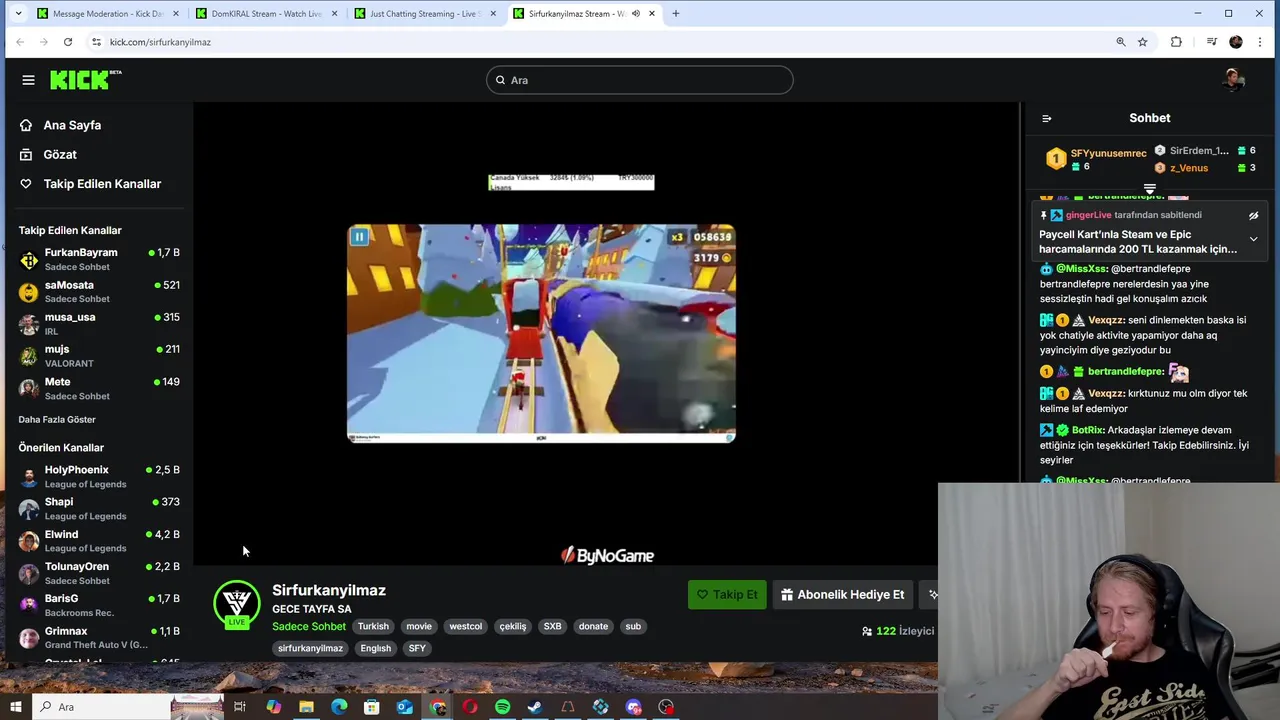Expand Daha Fazla Göster list
Screen dimensions: 1280x720
[57, 419]
